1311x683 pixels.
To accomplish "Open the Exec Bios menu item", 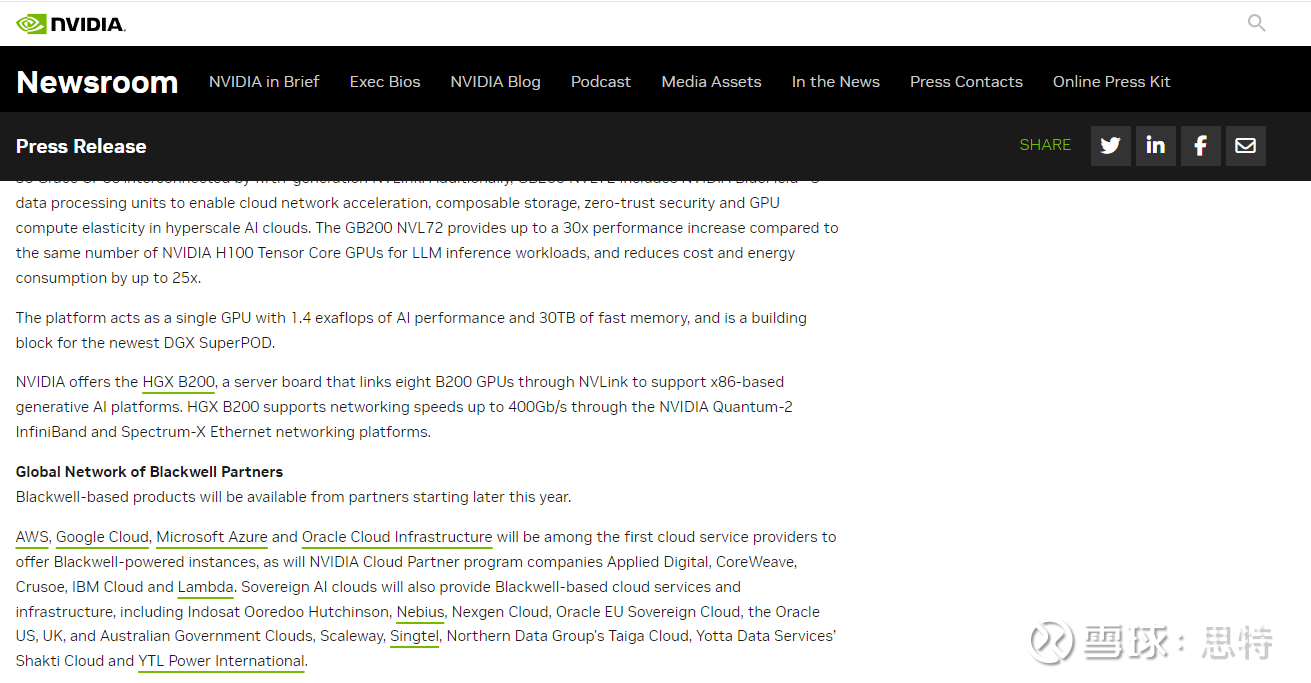I will 385,82.
